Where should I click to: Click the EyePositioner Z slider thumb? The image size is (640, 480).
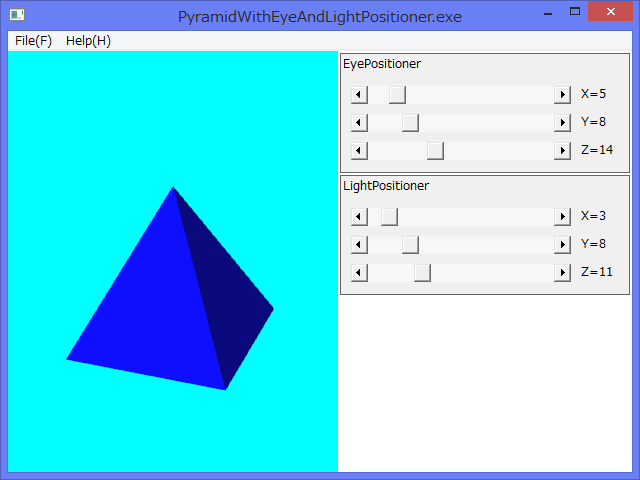(435, 151)
